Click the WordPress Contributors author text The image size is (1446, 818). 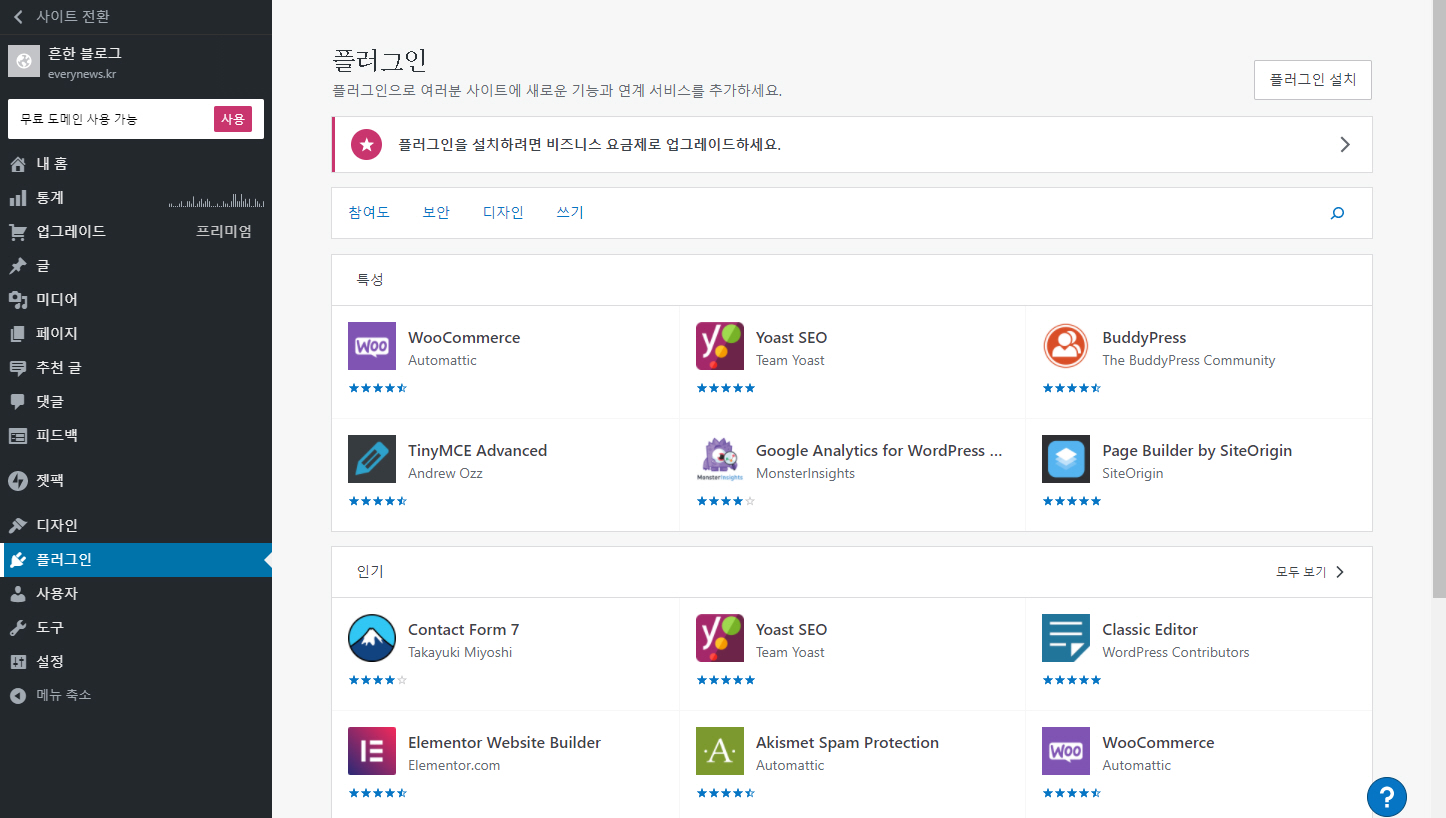[x=1176, y=653]
